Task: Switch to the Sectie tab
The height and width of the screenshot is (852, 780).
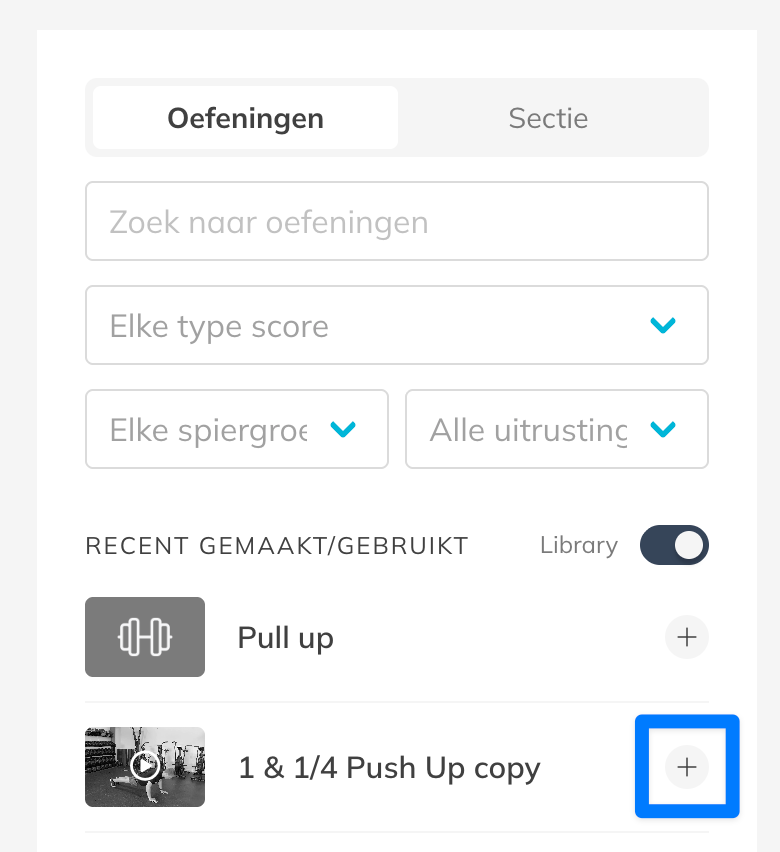Action: [x=548, y=118]
